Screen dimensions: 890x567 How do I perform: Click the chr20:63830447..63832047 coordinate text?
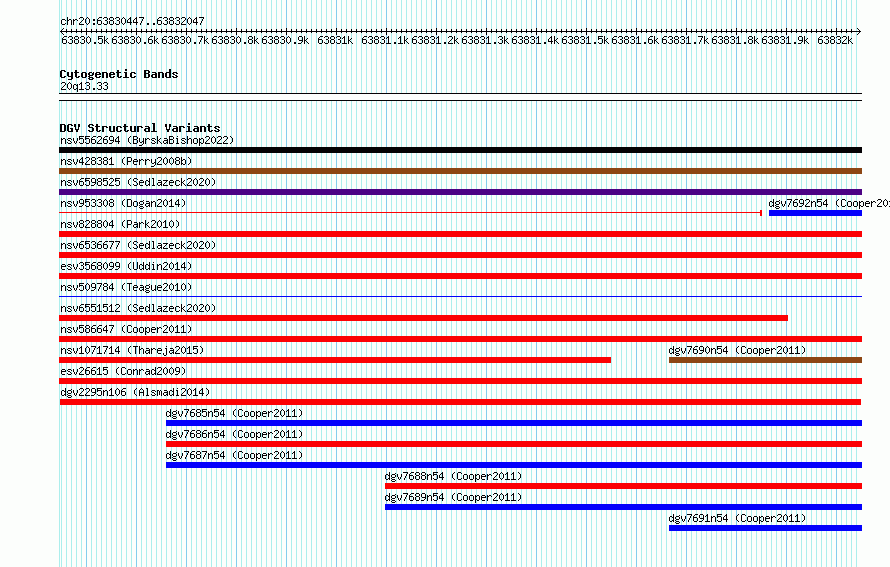132,21
